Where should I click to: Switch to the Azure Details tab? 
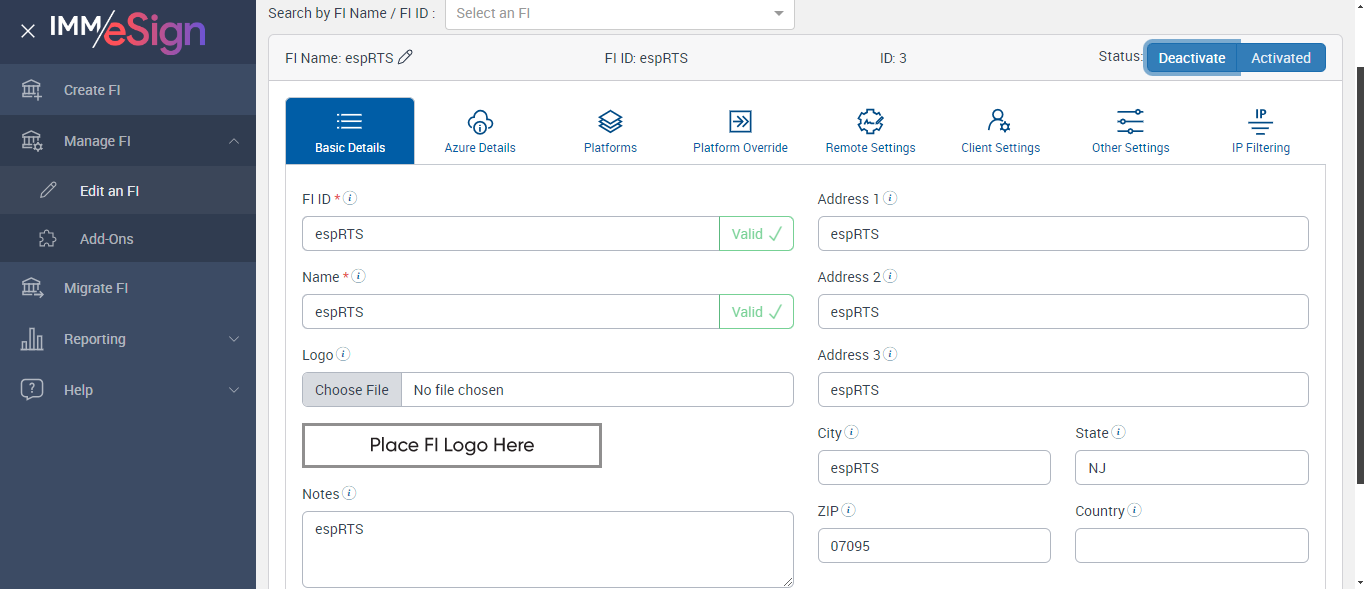point(480,131)
